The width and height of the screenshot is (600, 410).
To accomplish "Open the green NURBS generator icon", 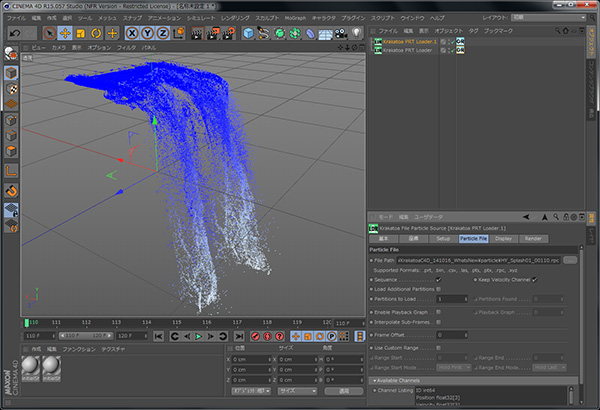I will pyautogui.click(x=279, y=33).
